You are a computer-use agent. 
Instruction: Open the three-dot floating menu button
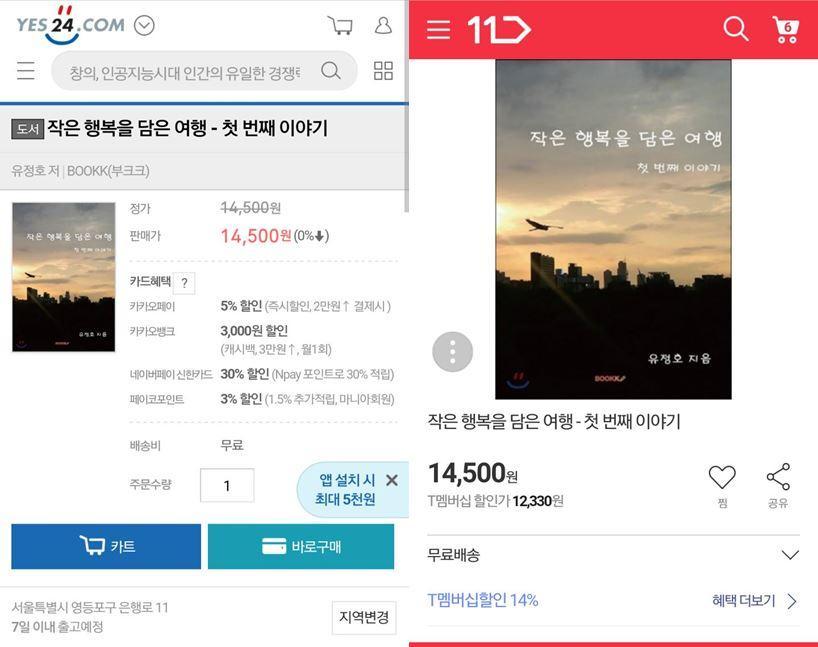(x=452, y=352)
